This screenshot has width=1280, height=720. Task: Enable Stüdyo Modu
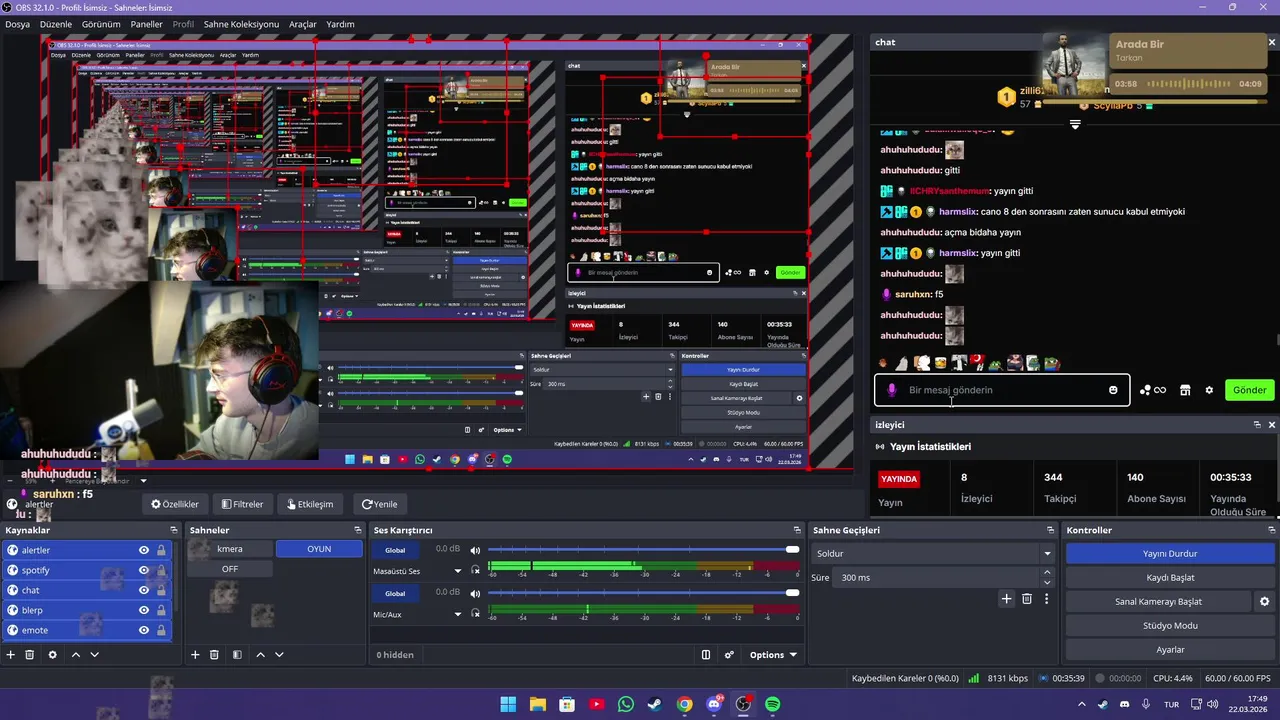coord(1170,626)
